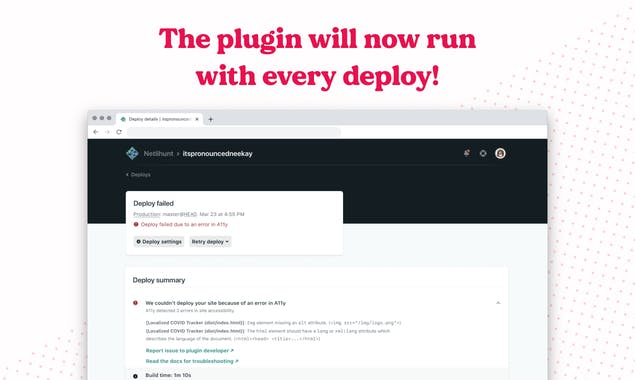Go back to Deploys list
635x380 pixels.
(138, 175)
